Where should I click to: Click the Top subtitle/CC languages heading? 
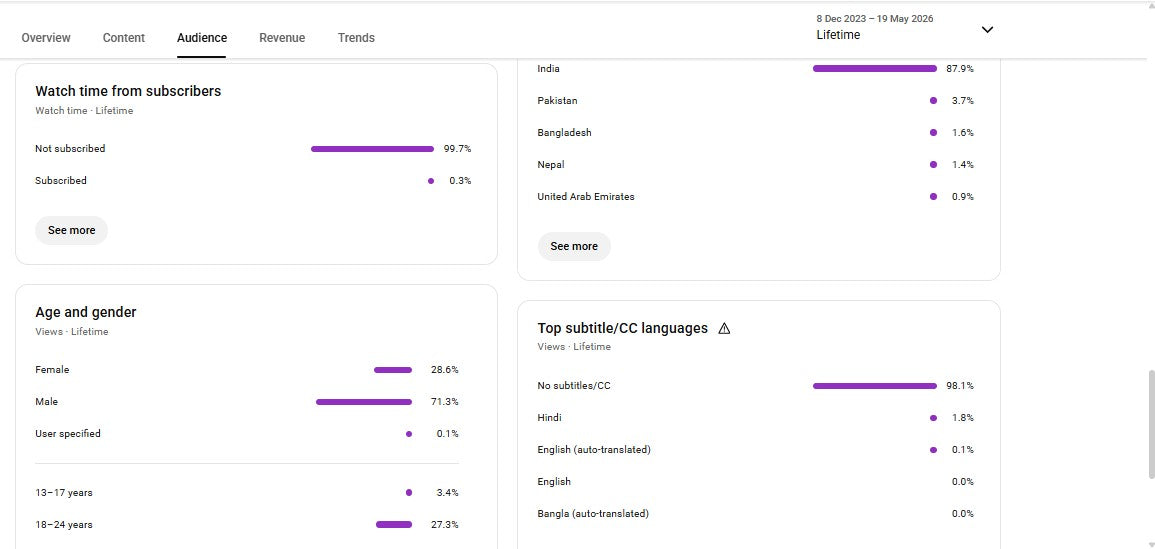click(x=622, y=328)
